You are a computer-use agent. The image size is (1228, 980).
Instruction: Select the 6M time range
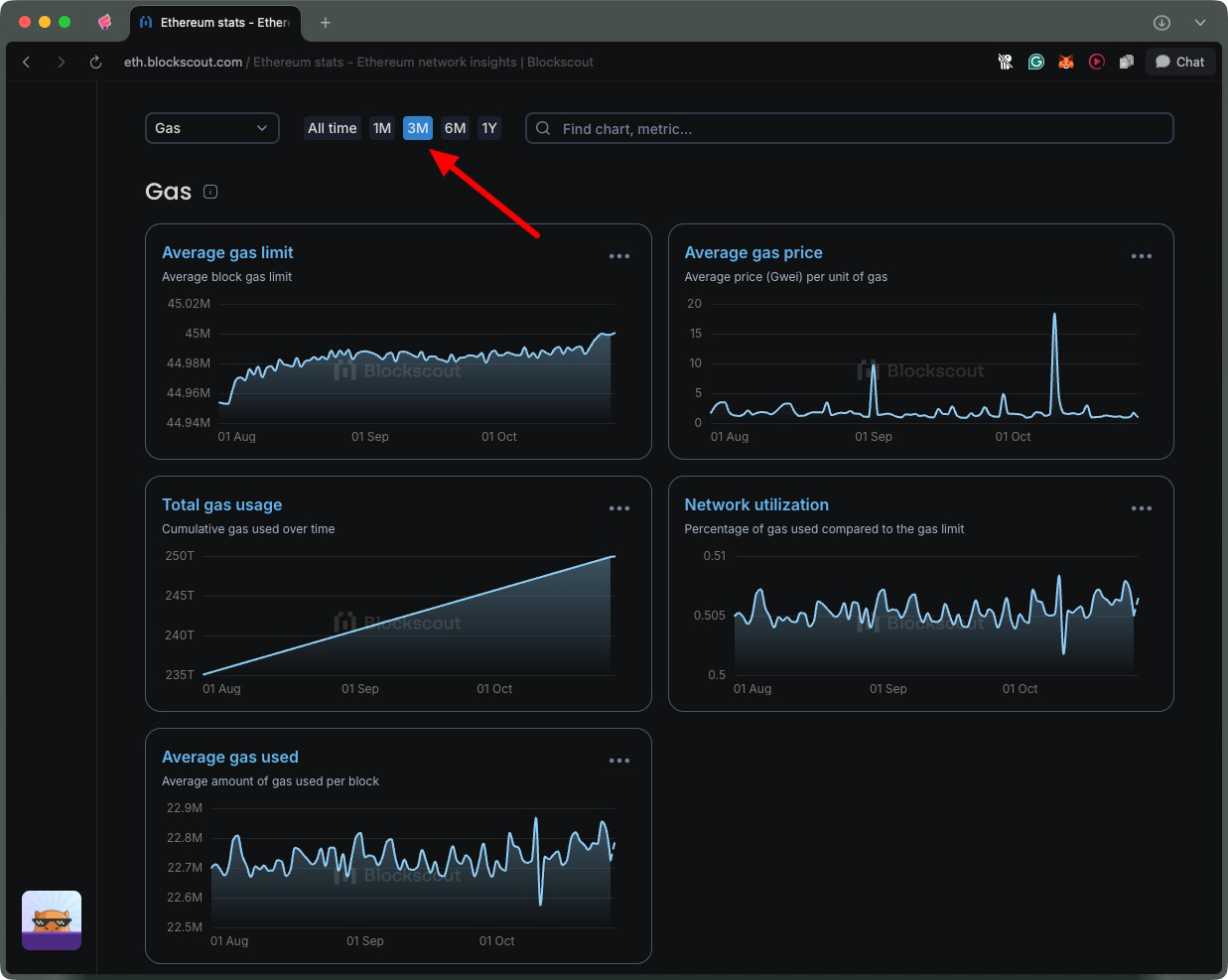pos(455,128)
